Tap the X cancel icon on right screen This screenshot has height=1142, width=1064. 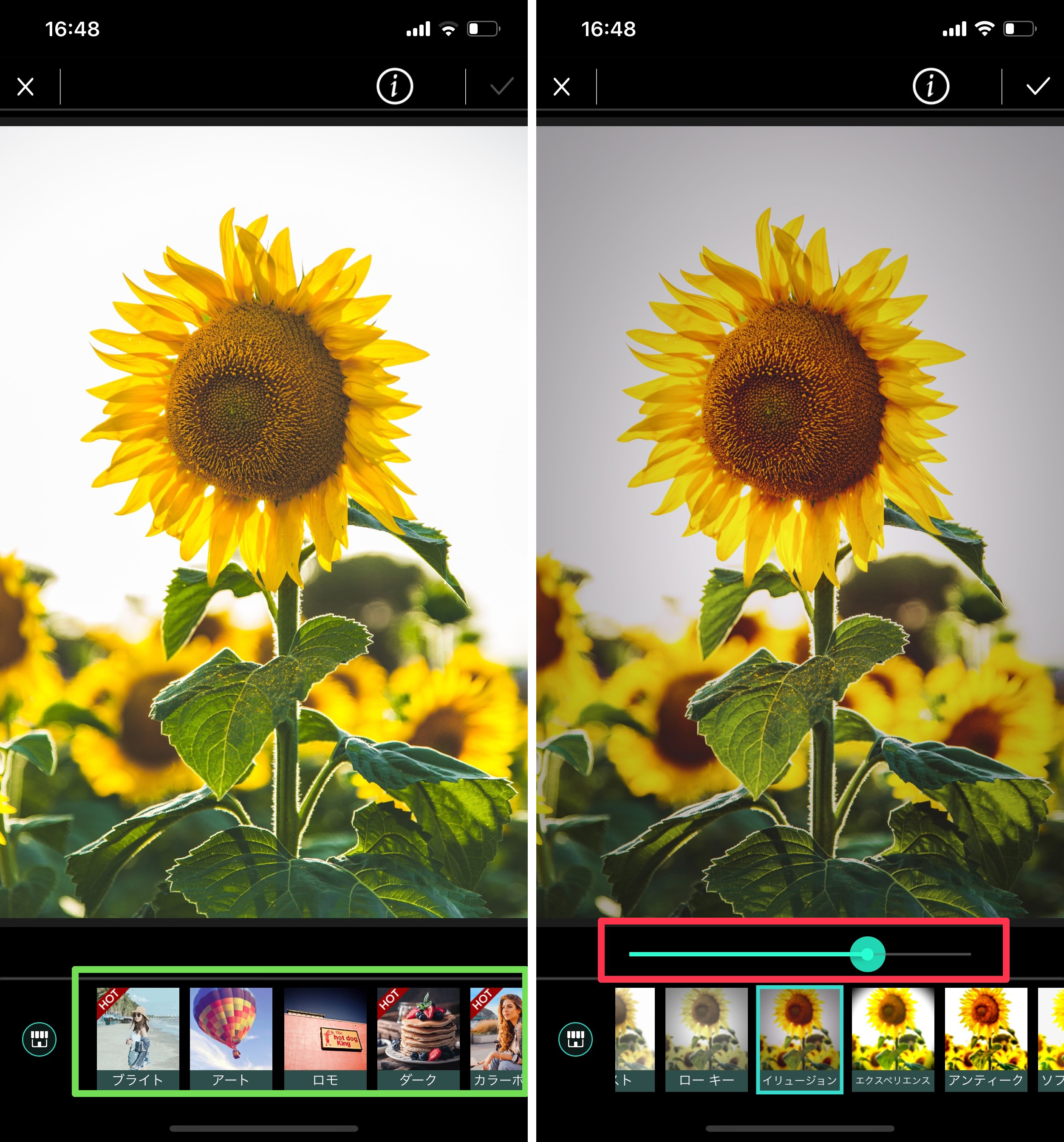(561, 87)
